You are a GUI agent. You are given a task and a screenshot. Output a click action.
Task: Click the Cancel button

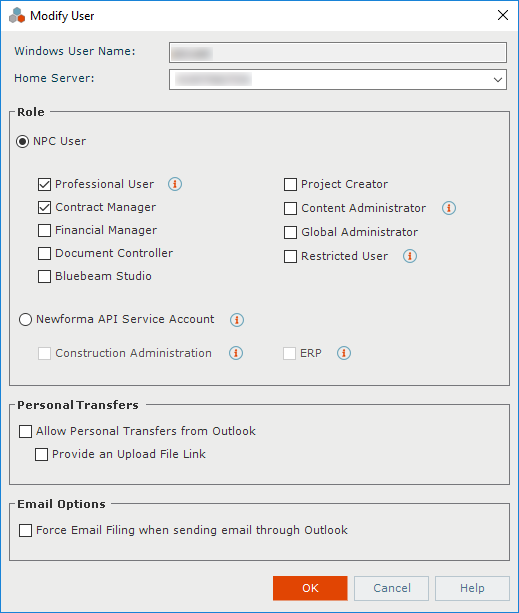click(x=391, y=588)
